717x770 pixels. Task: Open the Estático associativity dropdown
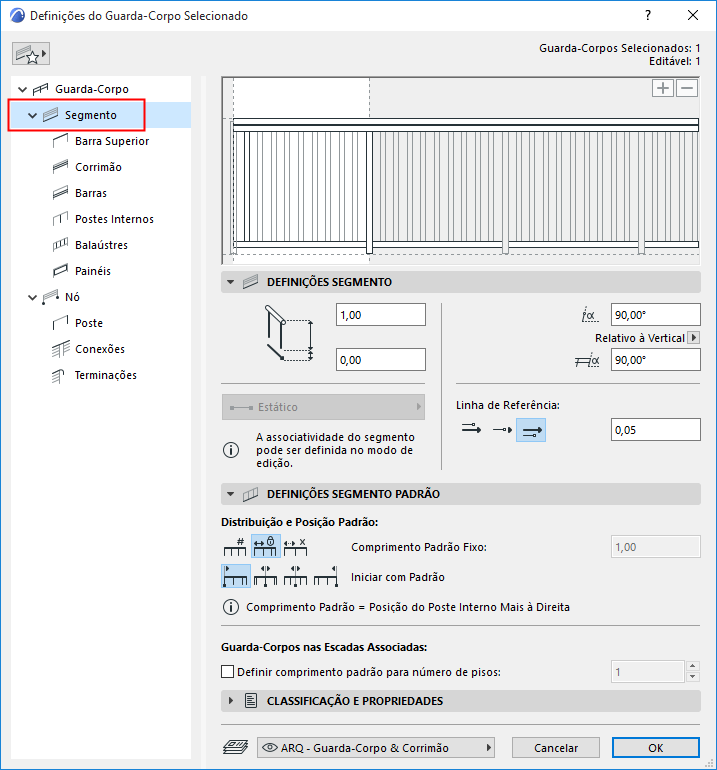click(x=323, y=407)
